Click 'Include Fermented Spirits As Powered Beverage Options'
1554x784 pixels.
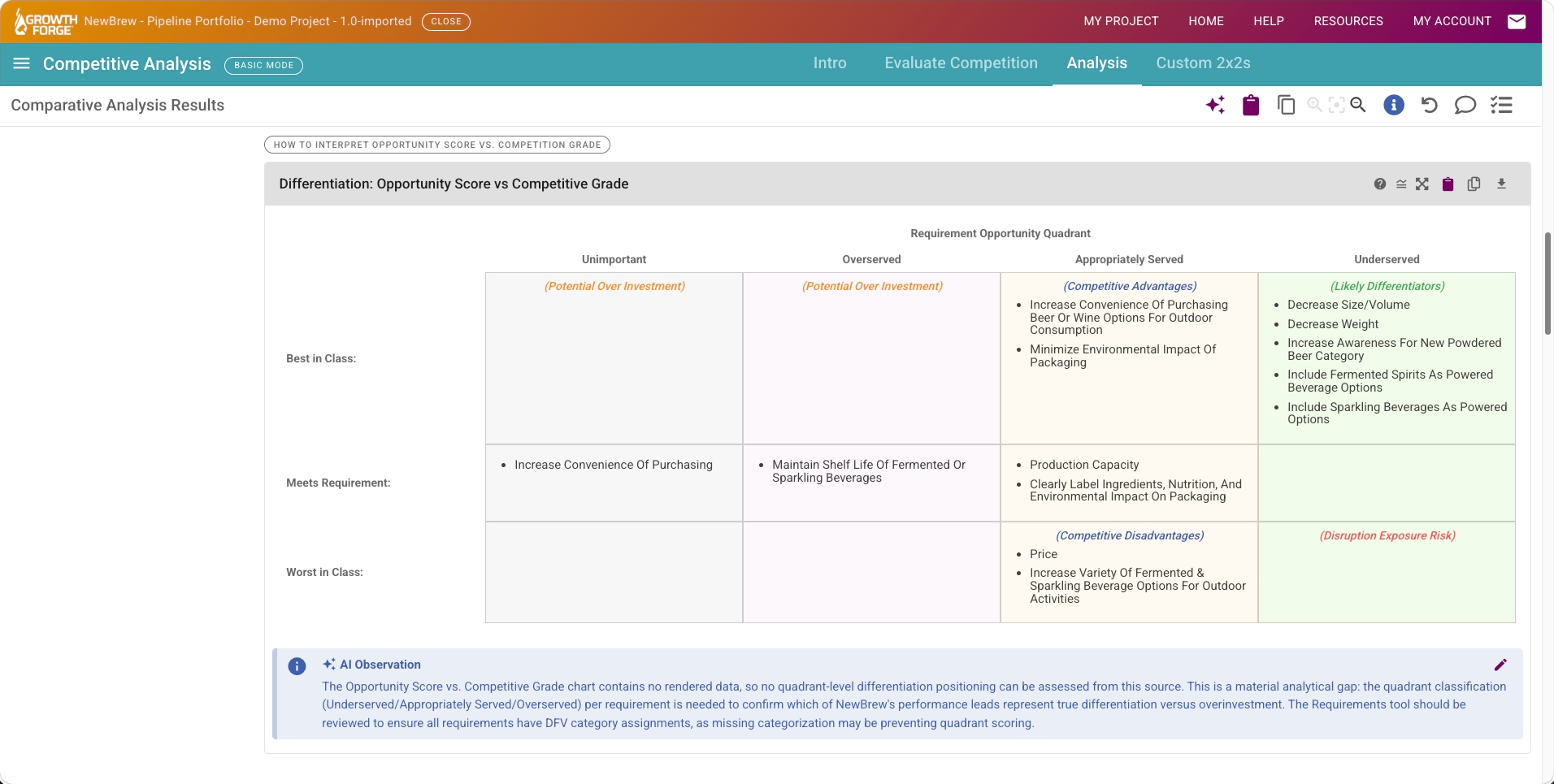[x=1390, y=381]
